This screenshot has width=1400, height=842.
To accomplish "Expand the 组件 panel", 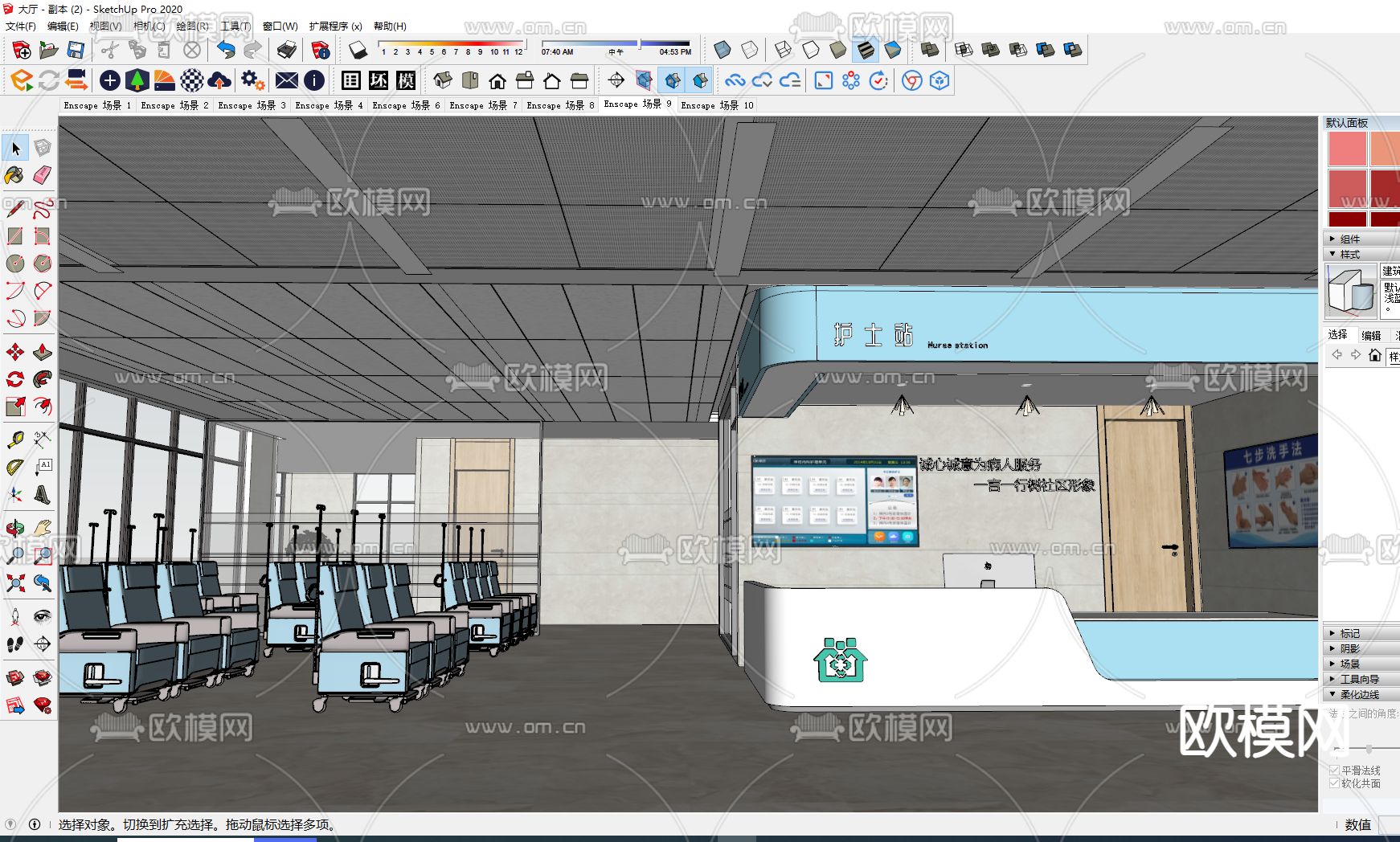I will pyautogui.click(x=1361, y=239).
